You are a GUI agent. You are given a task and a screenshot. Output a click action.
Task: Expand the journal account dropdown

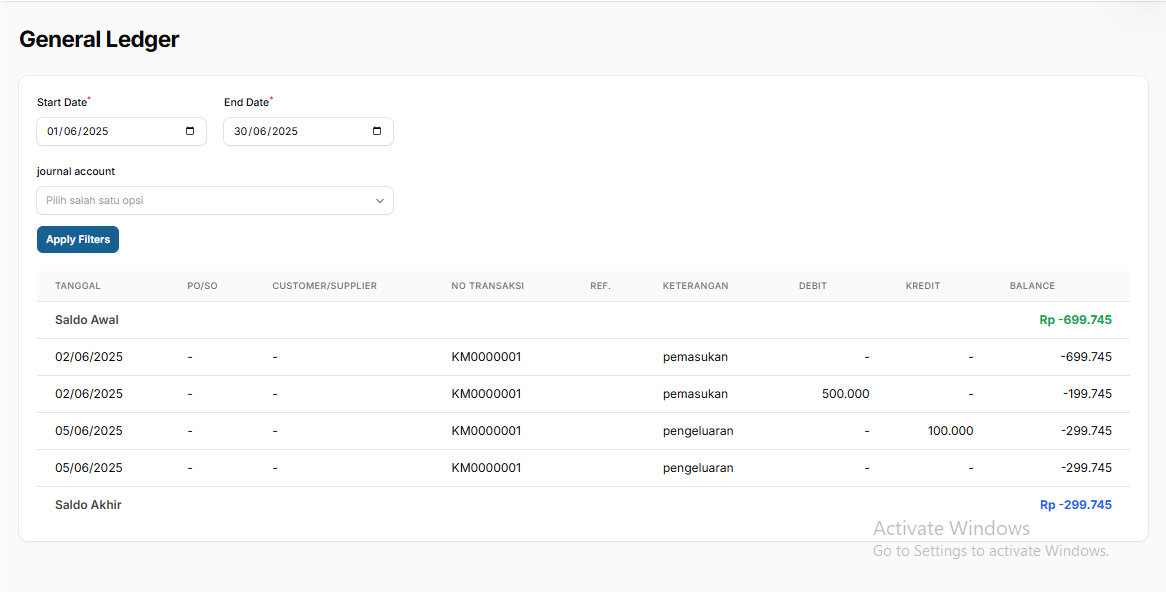coord(215,201)
